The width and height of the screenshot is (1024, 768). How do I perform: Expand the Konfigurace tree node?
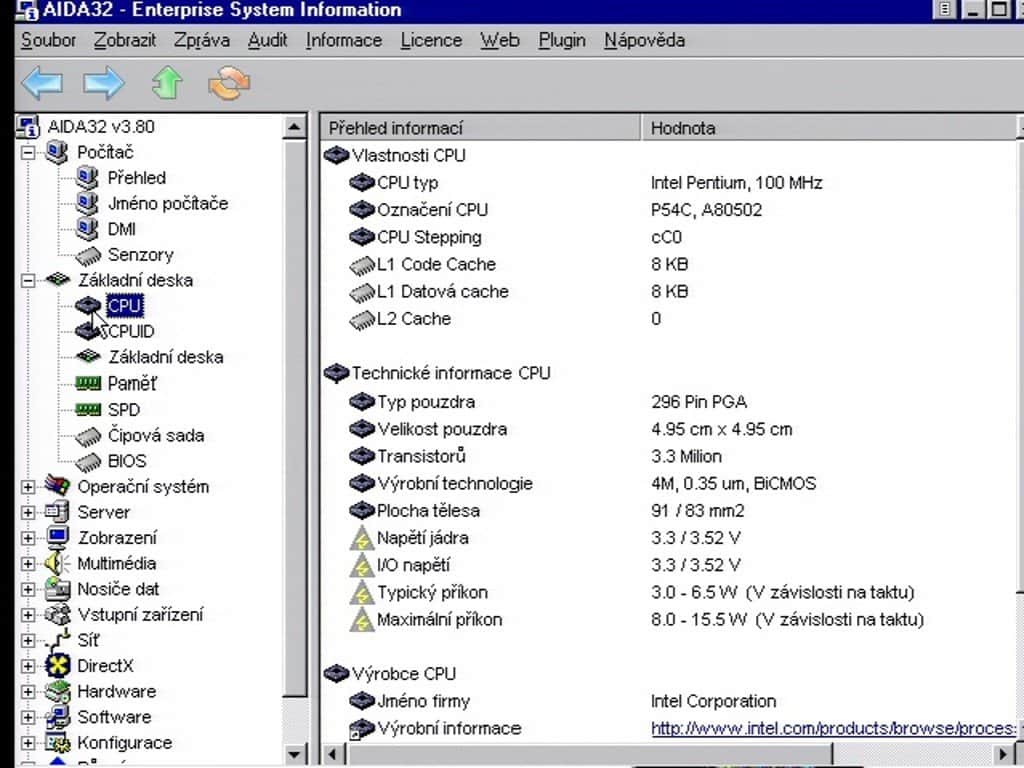coord(28,743)
